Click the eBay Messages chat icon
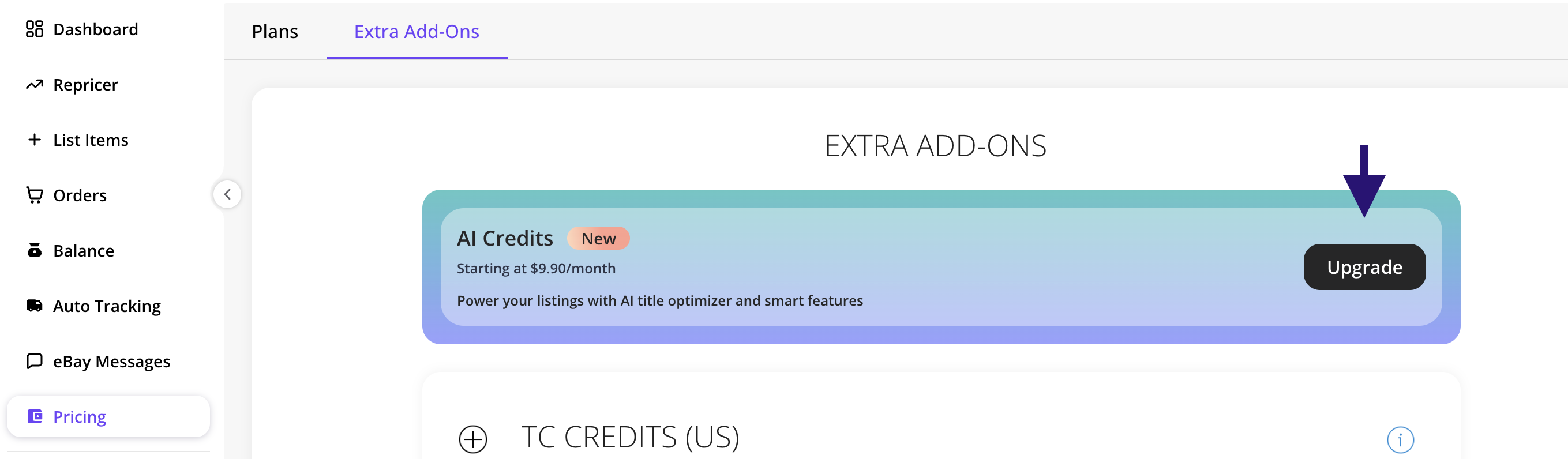1568x459 pixels. (33, 361)
